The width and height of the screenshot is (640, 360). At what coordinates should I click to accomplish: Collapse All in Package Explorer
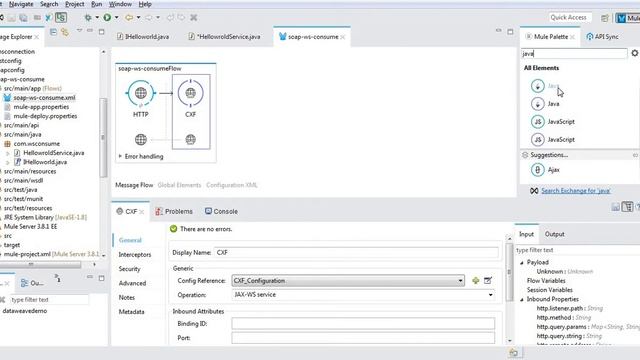point(53,32)
